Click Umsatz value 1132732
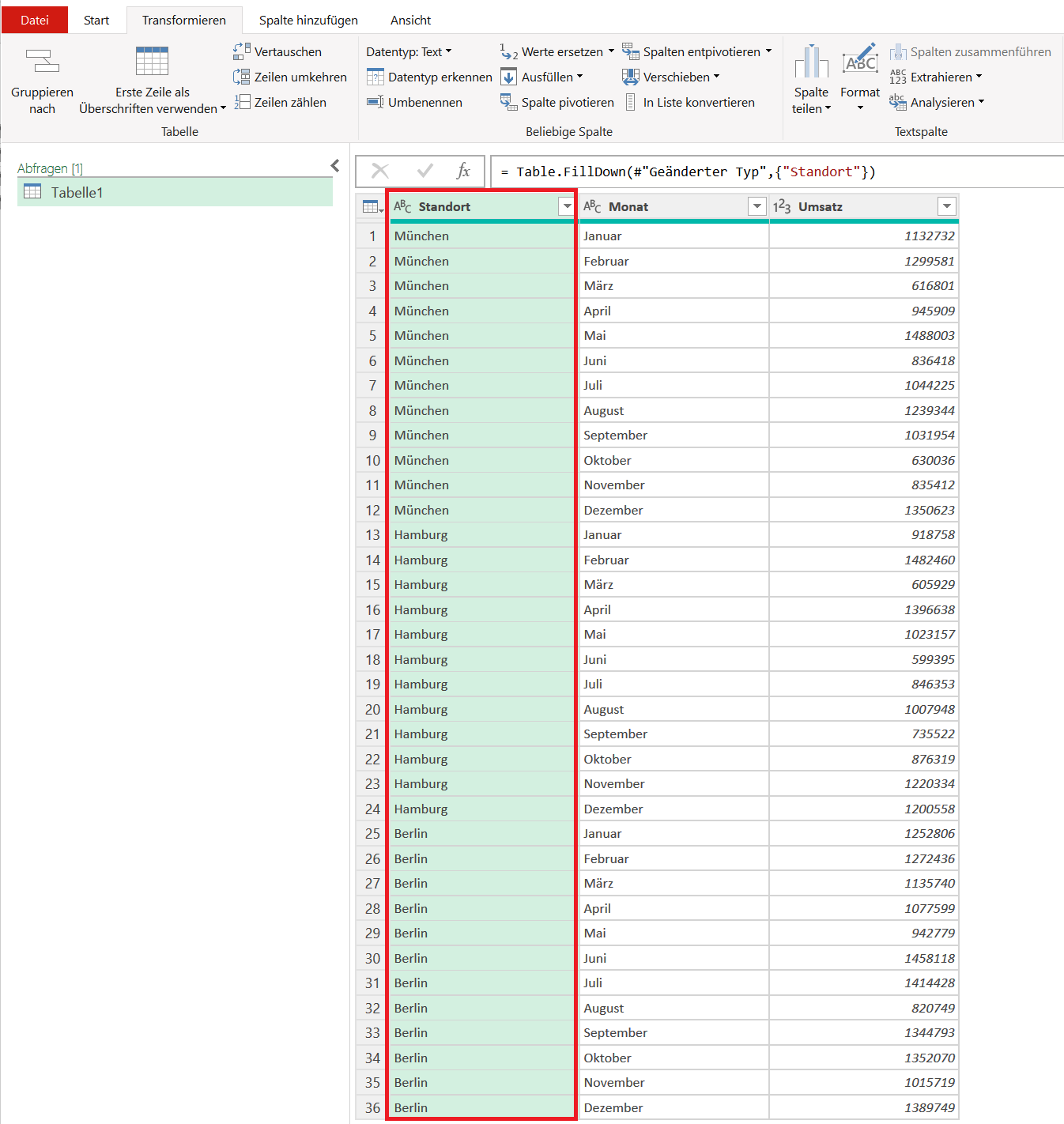The width and height of the screenshot is (1064, 1124). pyautogui.click(x=863, y=236)
